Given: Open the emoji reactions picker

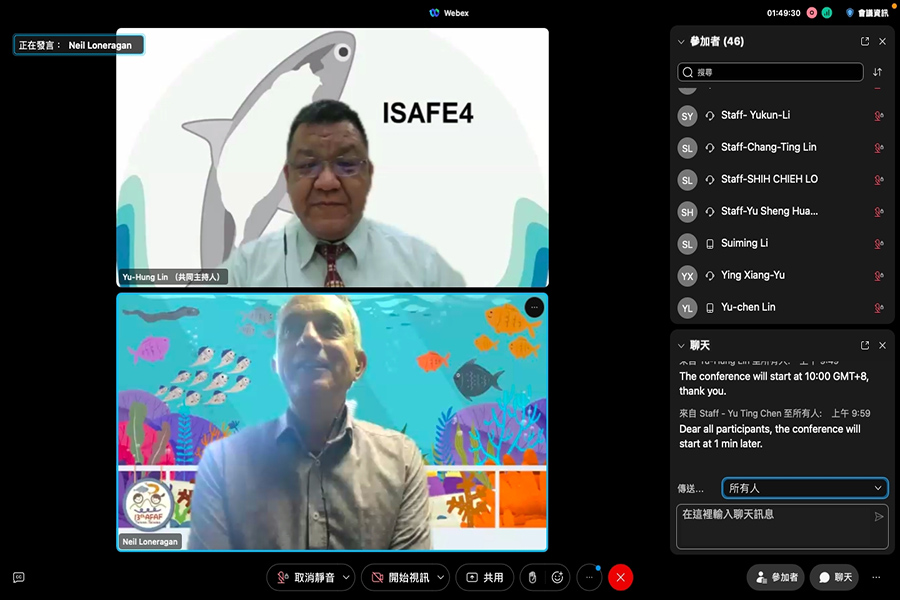Looking at the screenshot, I should pos(557,578).
